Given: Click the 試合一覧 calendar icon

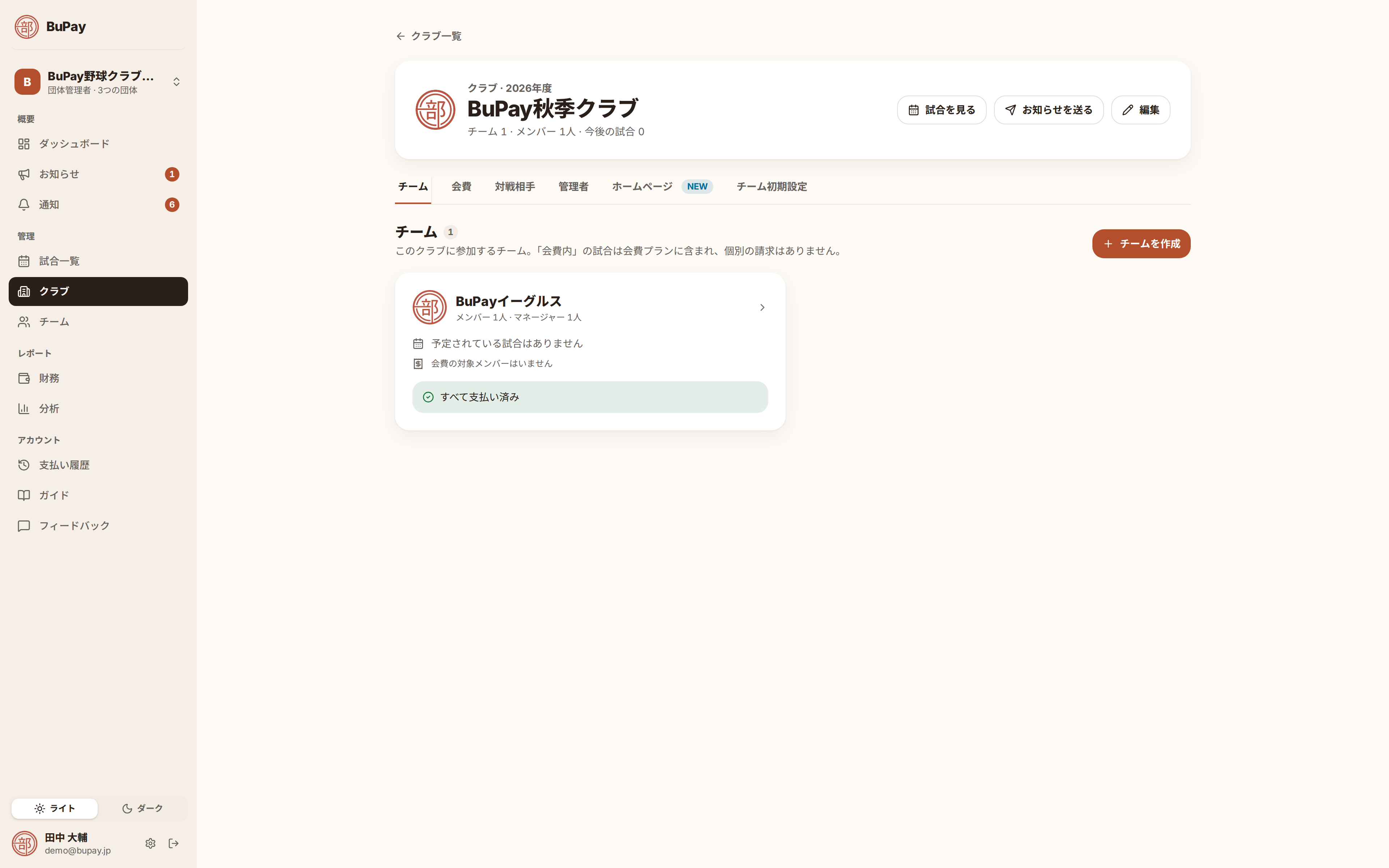Looking at the screenshot, I should click(x=24, y=261).
